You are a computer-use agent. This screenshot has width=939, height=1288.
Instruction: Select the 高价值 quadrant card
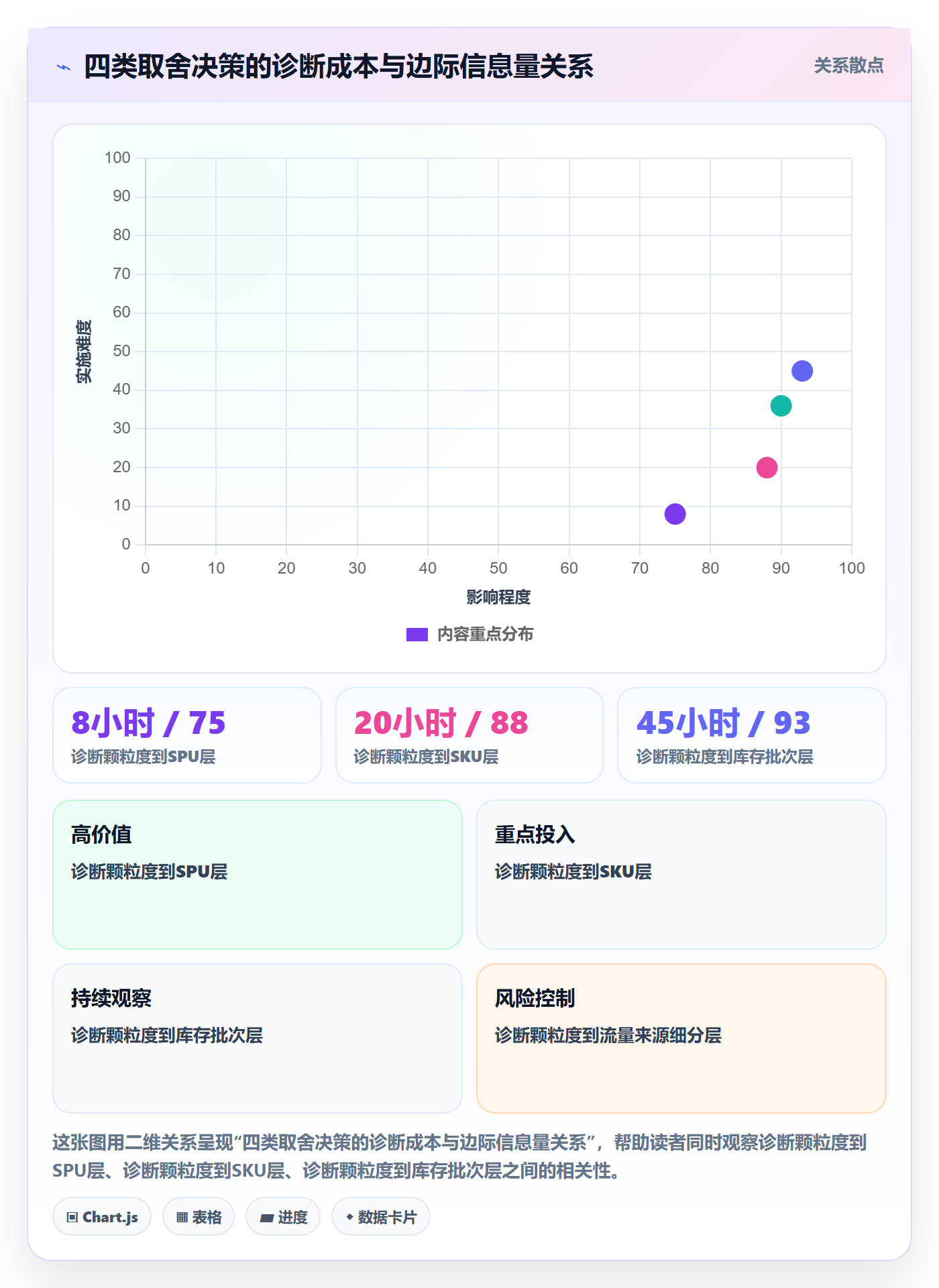tap(258, 875)
